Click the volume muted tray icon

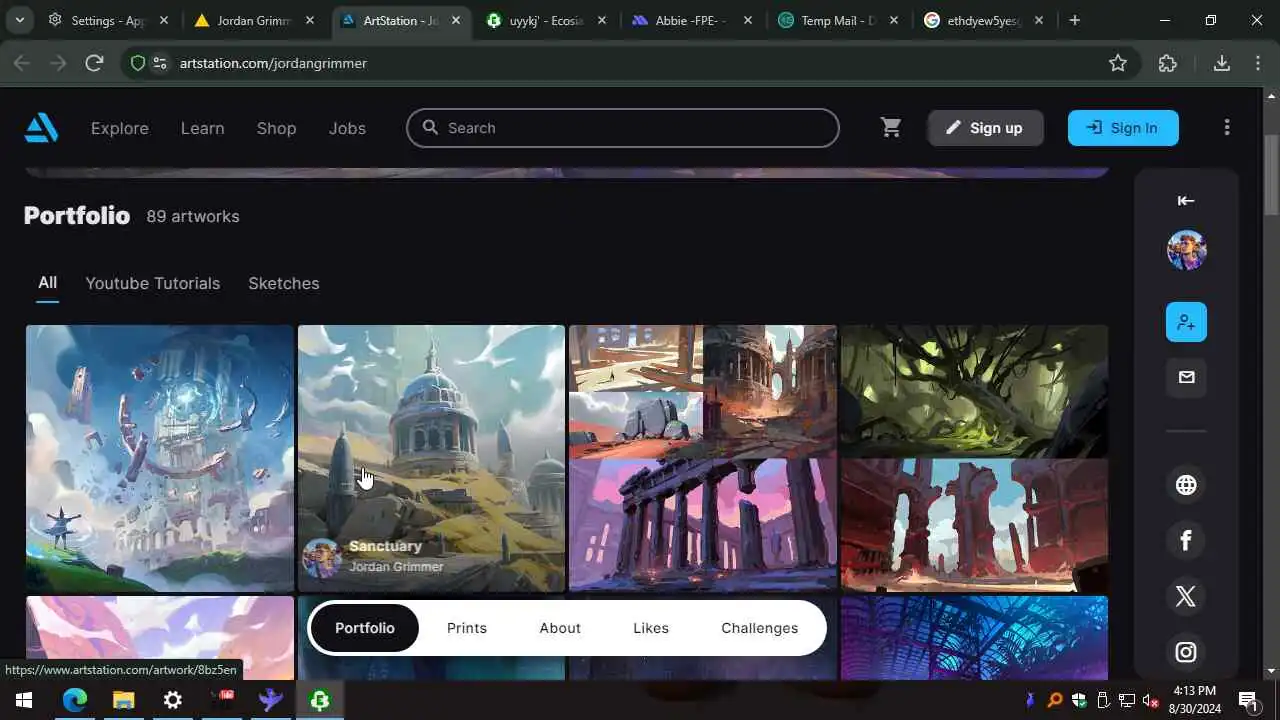tap(1151, 700)
